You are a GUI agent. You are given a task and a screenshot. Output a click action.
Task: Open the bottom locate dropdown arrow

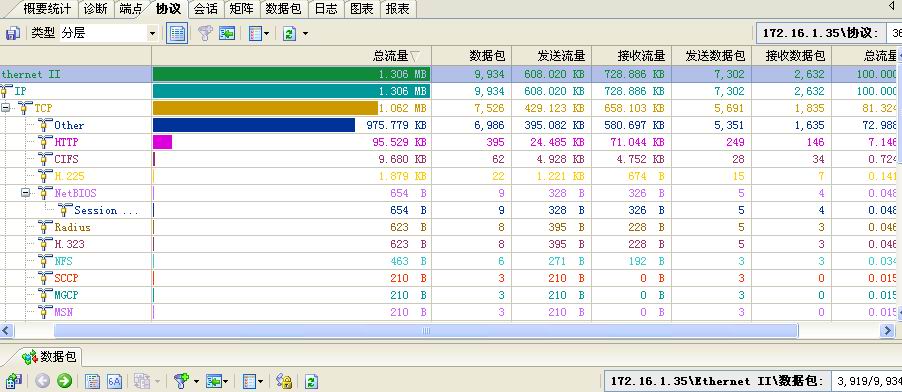pyautogui.click(x=226, y=382)
